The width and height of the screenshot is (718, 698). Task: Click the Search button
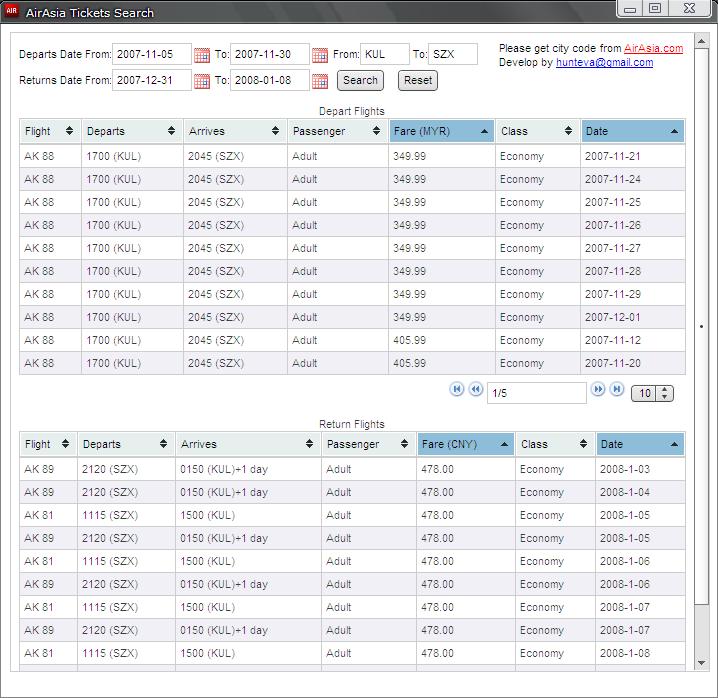coord(360,81)
